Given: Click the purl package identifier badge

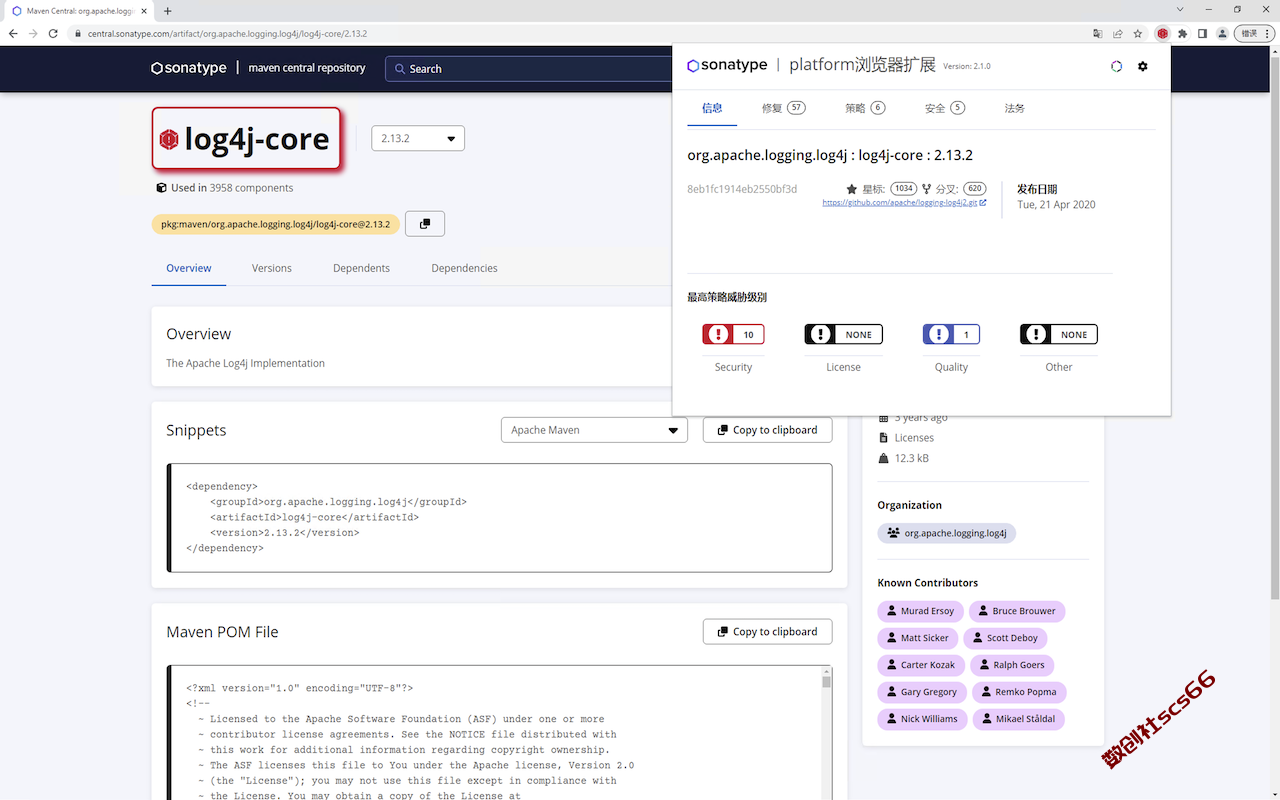Looking at the screenshot, I should tap(276, 224).
